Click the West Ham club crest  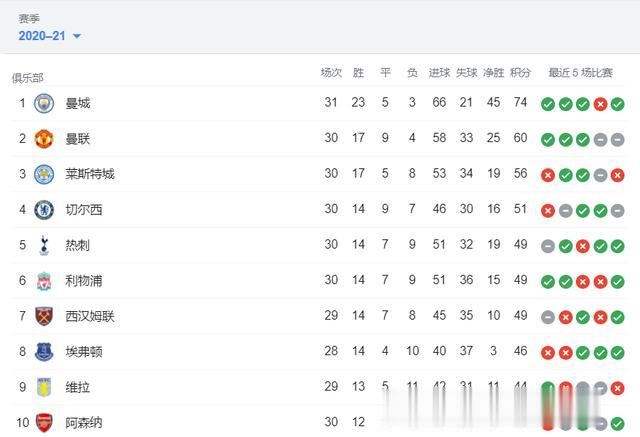[44, 316]
